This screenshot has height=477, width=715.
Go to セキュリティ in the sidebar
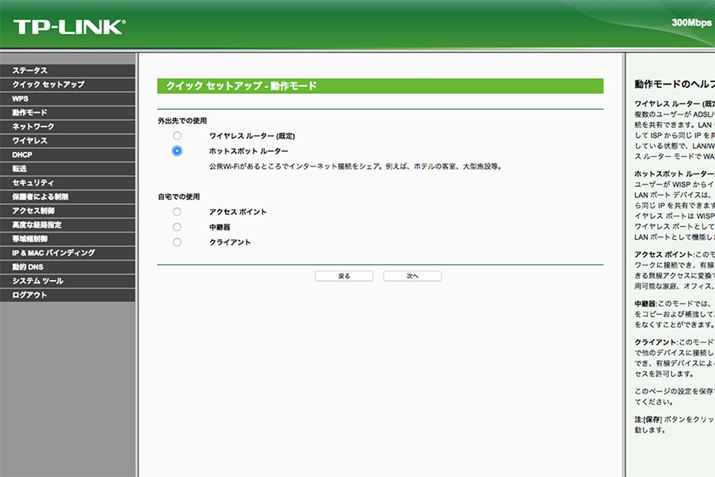click(33, 183)
